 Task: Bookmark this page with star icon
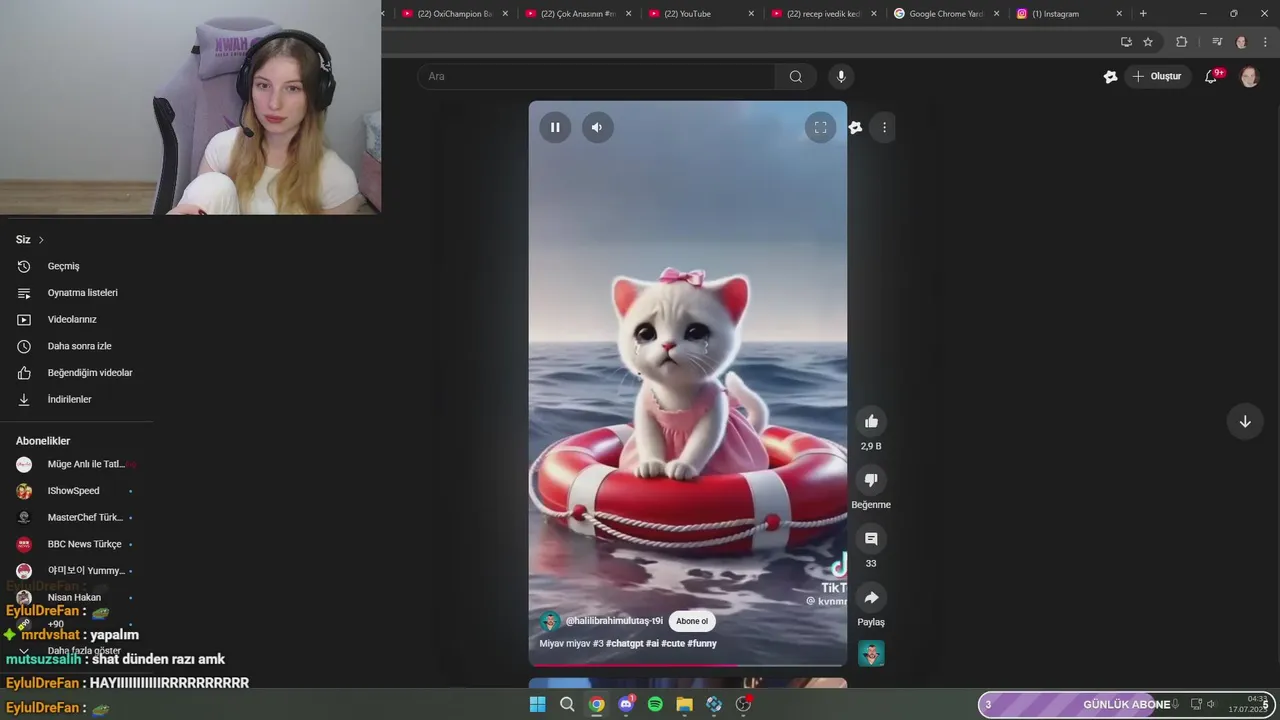(1148, 42)
